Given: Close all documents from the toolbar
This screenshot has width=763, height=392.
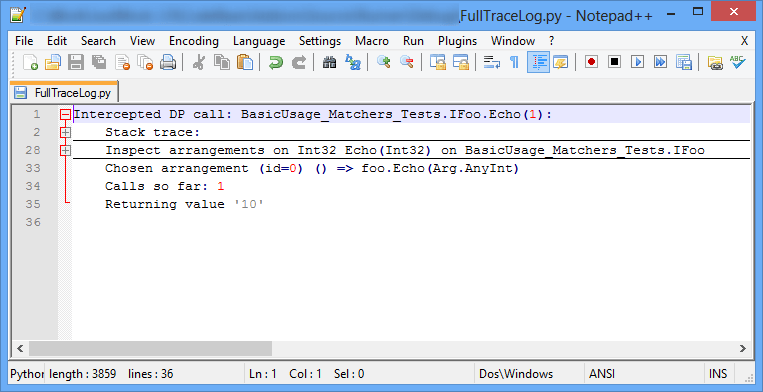Looking at the screenshot, I should pyautogui.click(x=145, y=62).
